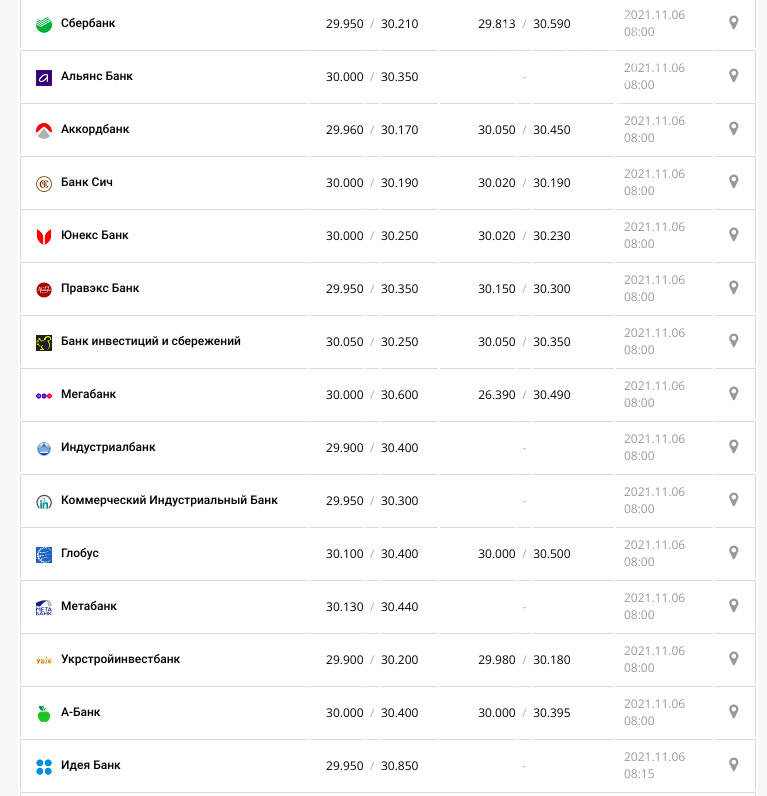Open map pin for Правэкс Банк
The height and width of the screenshot is (796, 767).
pos(733,287)
